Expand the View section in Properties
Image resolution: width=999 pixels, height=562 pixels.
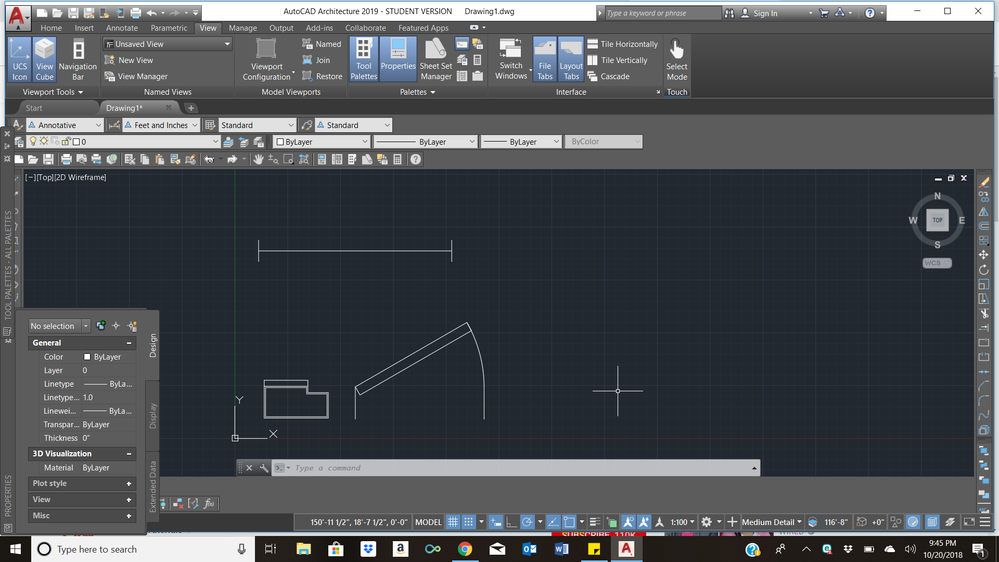[x=129, y=500]
